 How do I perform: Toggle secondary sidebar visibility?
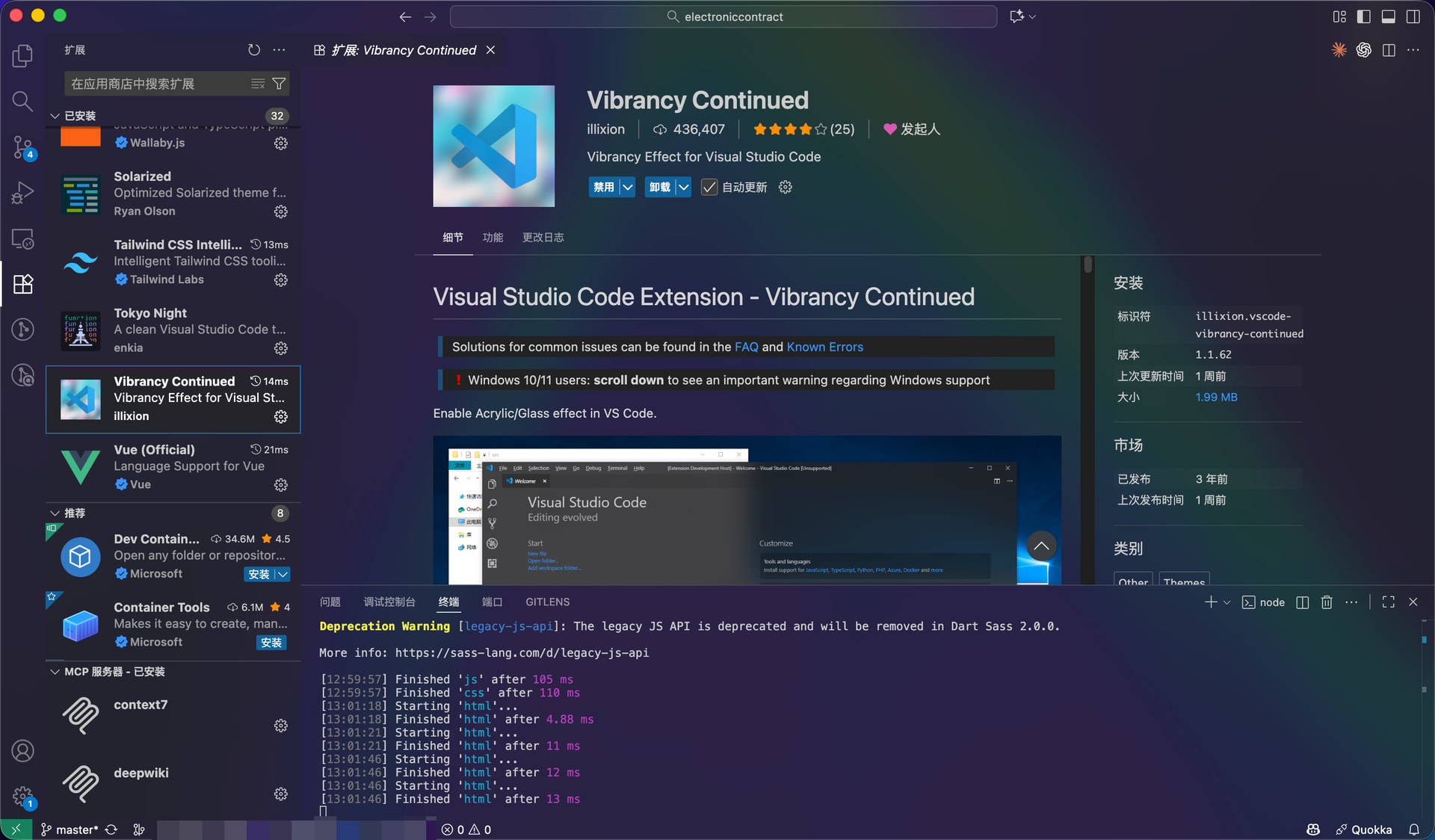coord(1413,16)
